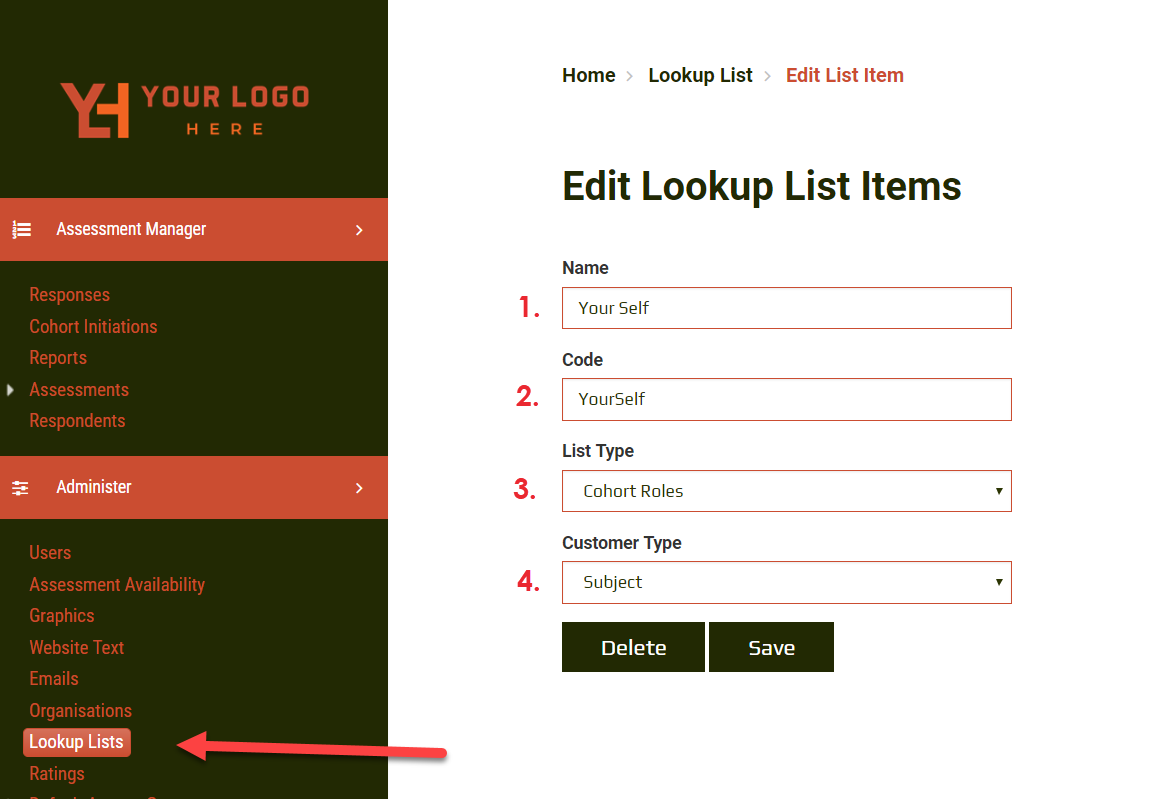Click the YOUR LOGO HERE logo
1154x799 pixels.
pyautogui.click(x=185, y=110)
